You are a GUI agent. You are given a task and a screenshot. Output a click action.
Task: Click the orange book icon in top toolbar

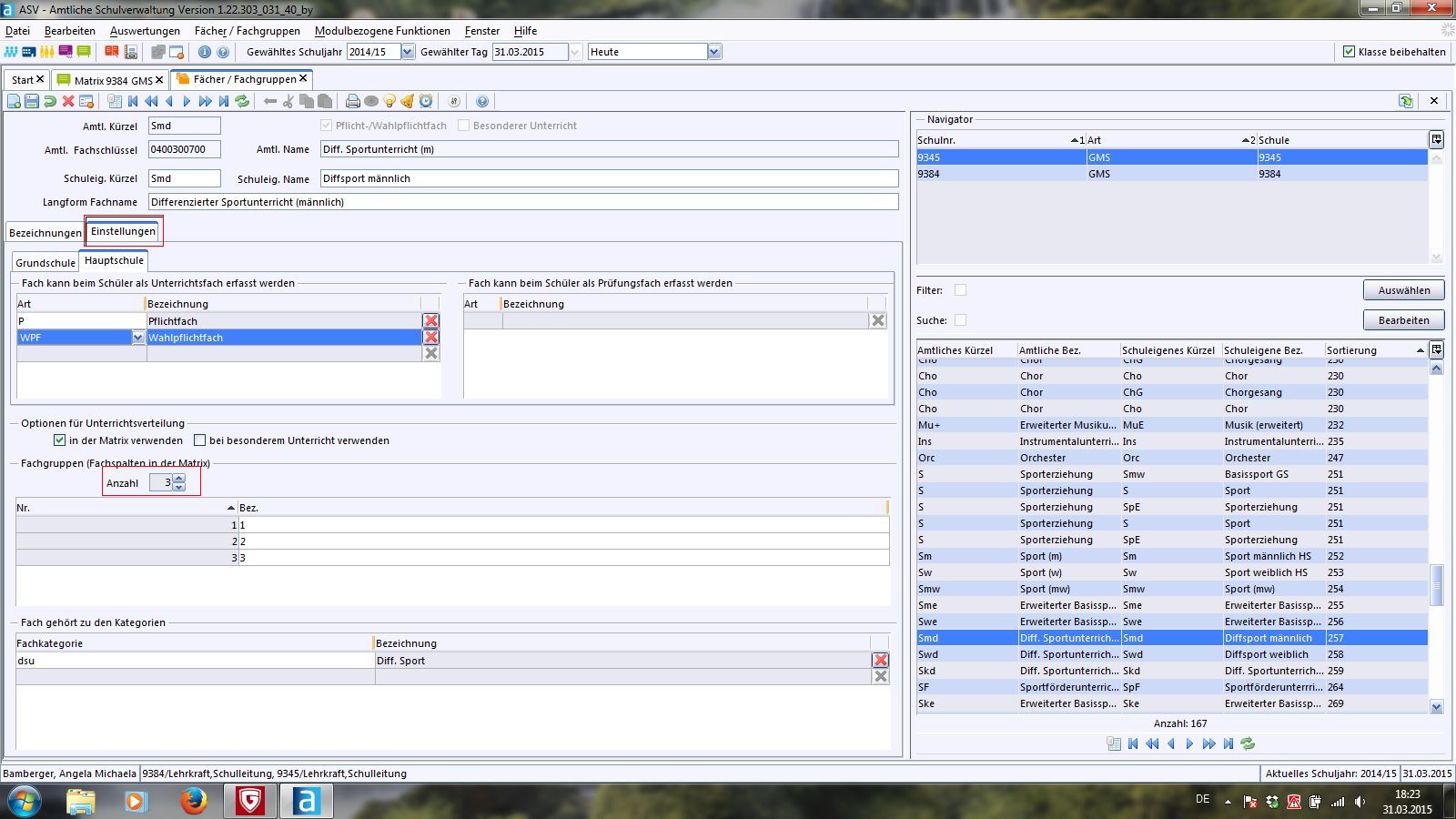click(x=112, y=52)
